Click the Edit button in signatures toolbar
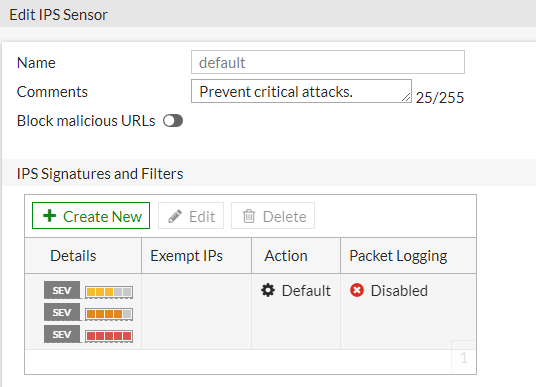Viewport: 536px width, 387px height. tap(191, 216)
